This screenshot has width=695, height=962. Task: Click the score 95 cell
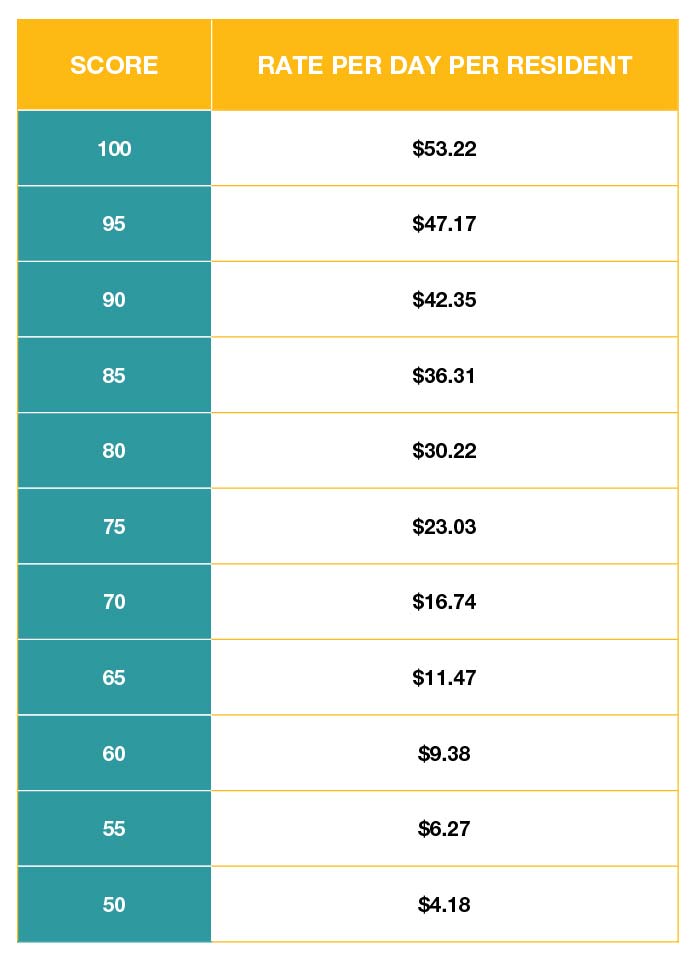(x=114, y=224)
